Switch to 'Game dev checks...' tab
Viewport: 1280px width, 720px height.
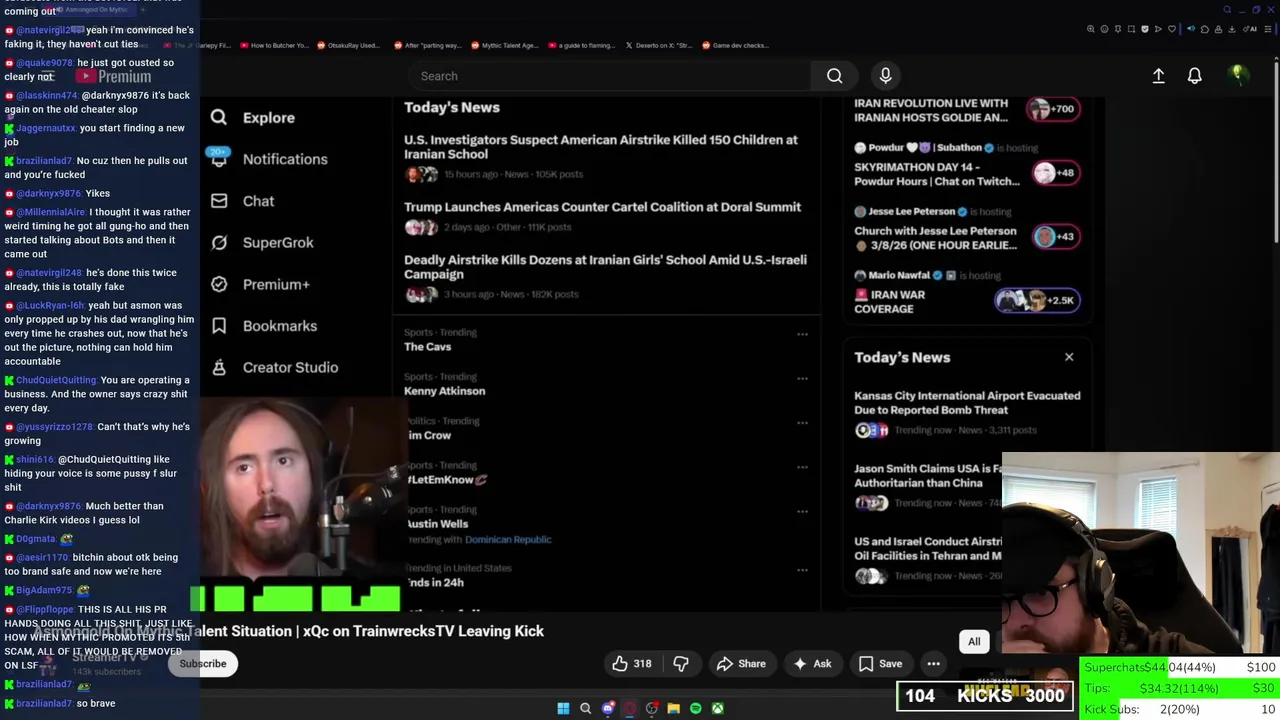(x=735, y=45)
